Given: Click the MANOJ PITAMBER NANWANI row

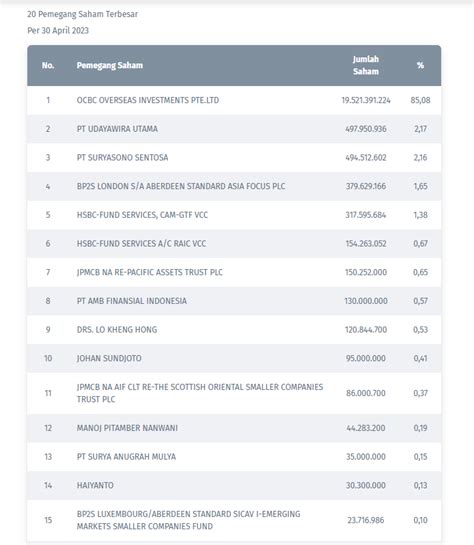Looking at the screenshot, I should [x=234, y=428].
